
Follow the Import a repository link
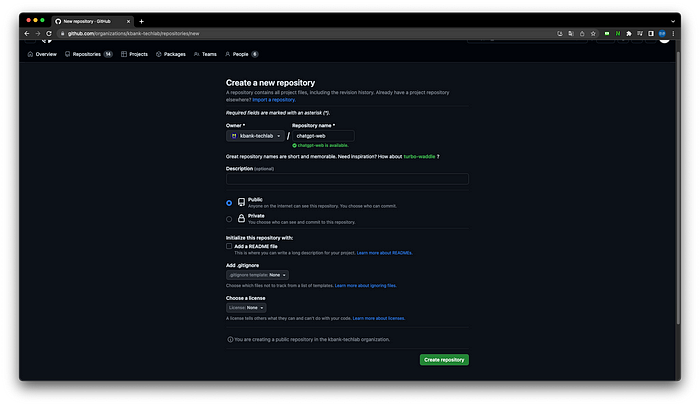pyautogui.click(x=272, y=100)
